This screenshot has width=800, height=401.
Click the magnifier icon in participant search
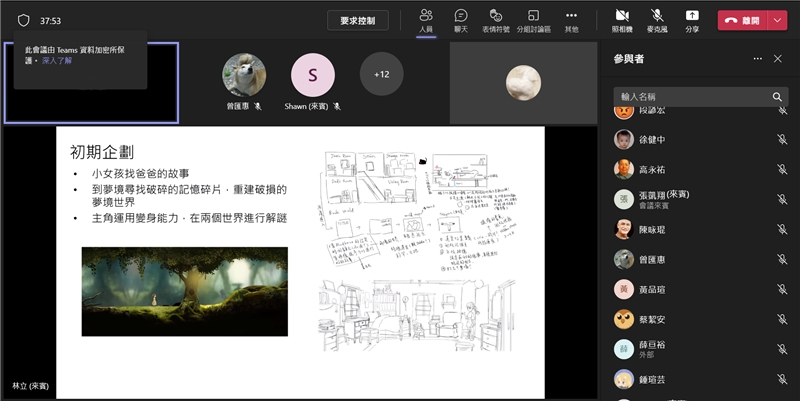pyautogui.click(x=777, y=97)
